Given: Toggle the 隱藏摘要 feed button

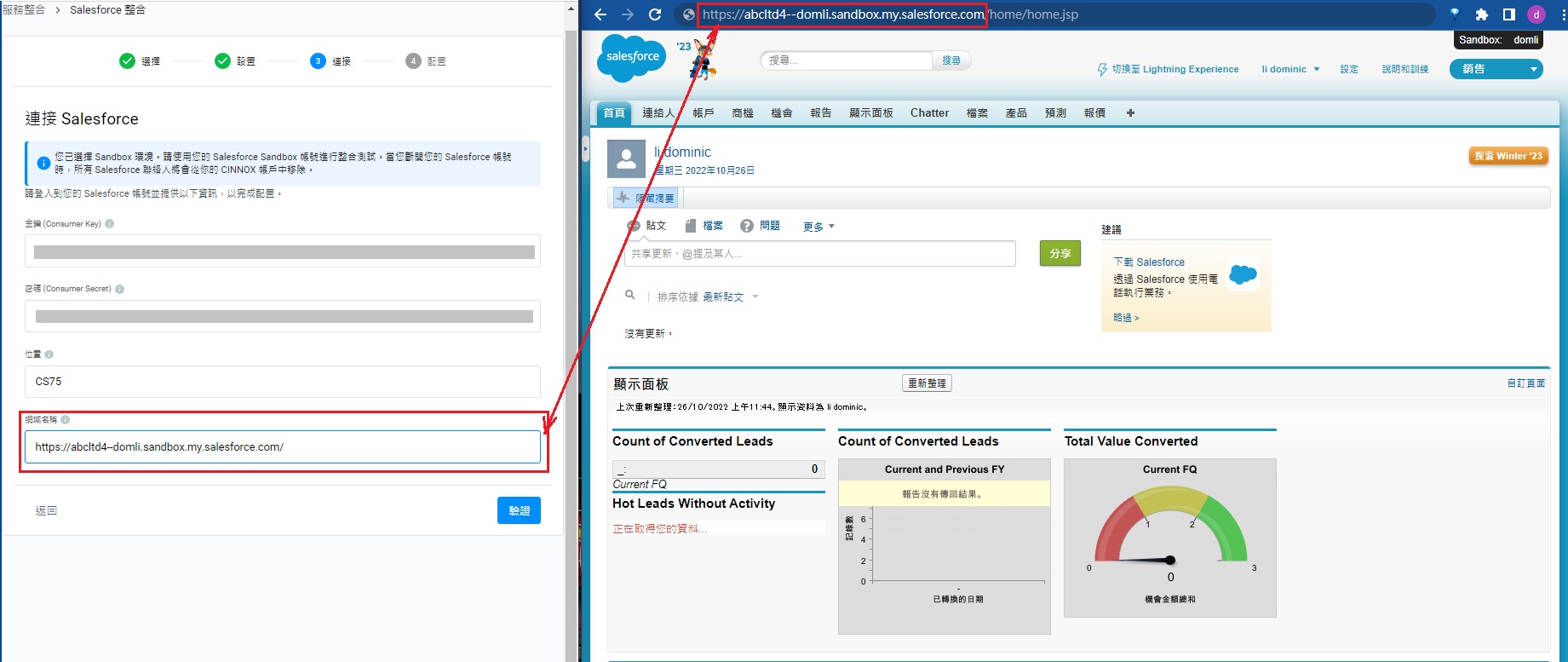Looking at the screenshot, I should click(x=646, y=198).
